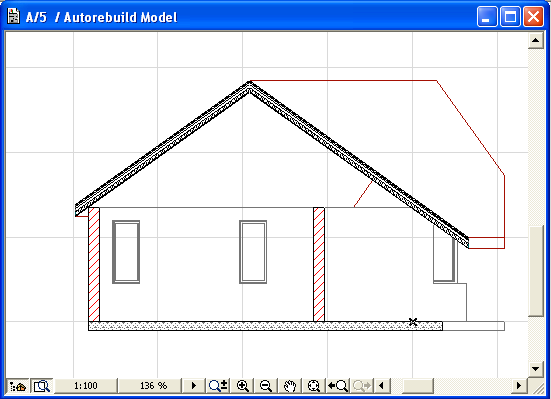Select the left red-hatched wall section
551x399 pixels.
[x=94, y=264]
